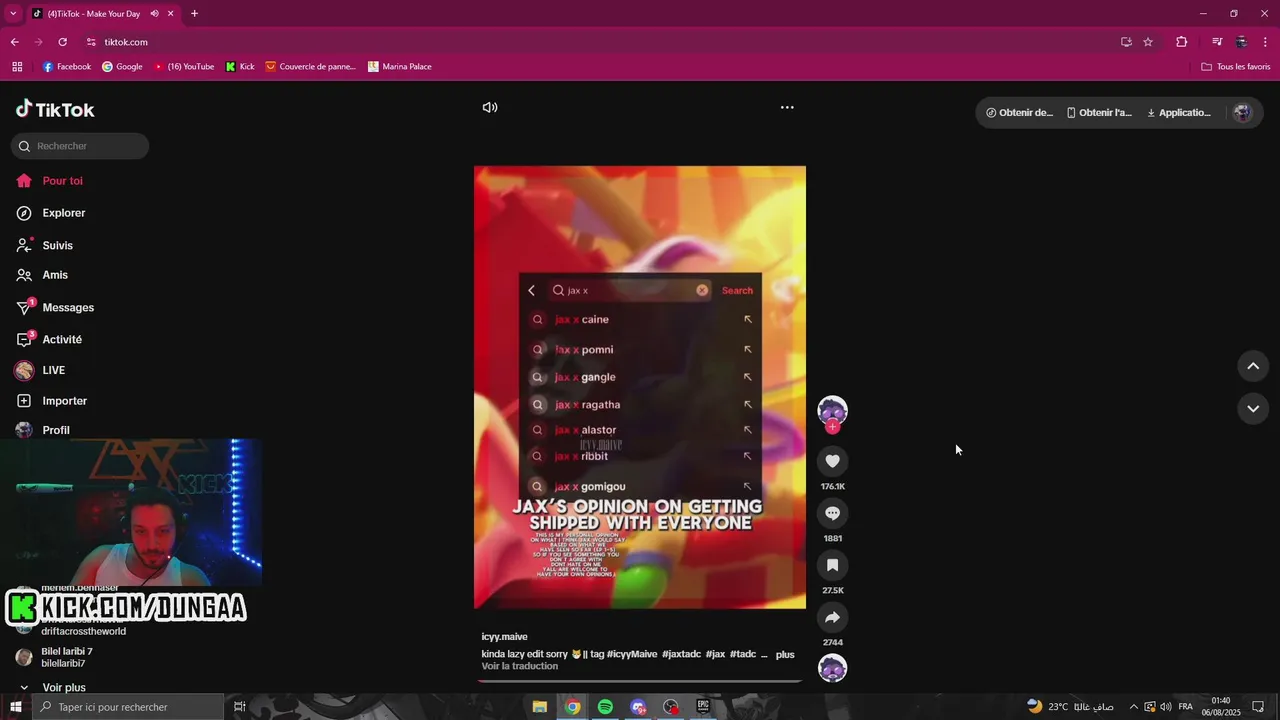Open site information icon in address bar
This screenshot has height=720, width=1280.
(91, 42)
